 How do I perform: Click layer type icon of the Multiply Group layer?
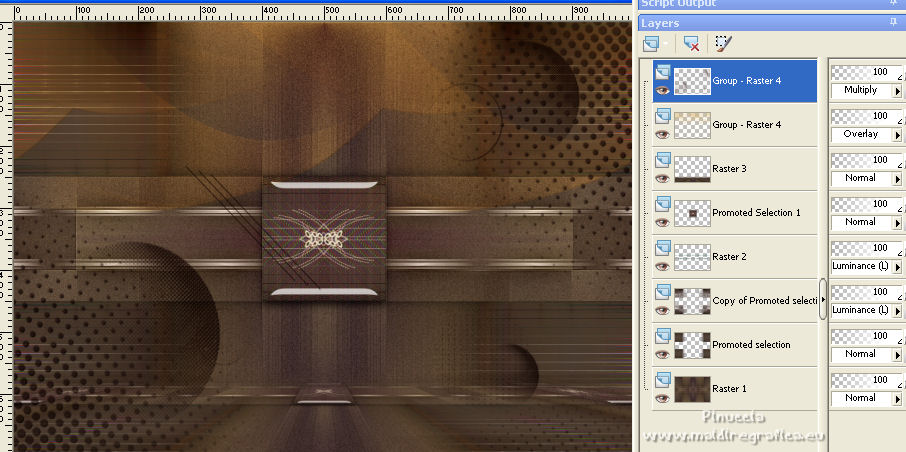coord(663,72)
